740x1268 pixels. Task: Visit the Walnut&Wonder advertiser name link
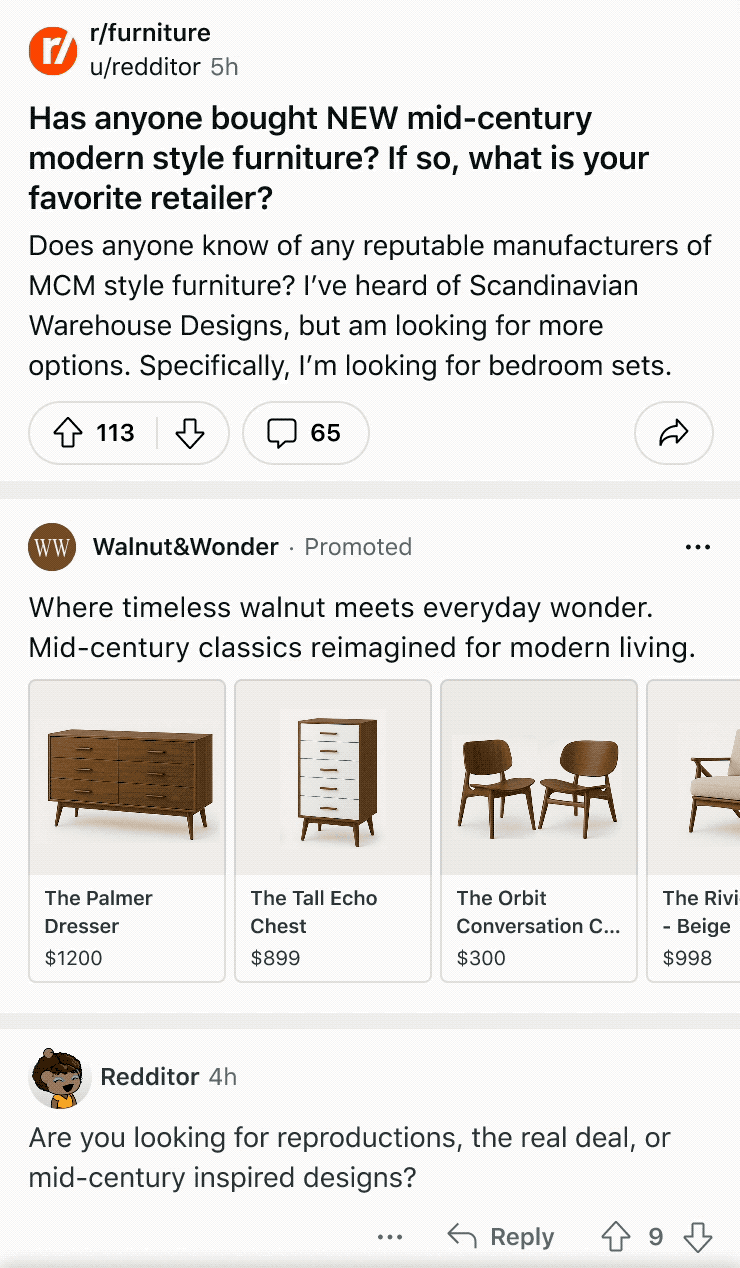pyautogui.click(x=185, y=547)
